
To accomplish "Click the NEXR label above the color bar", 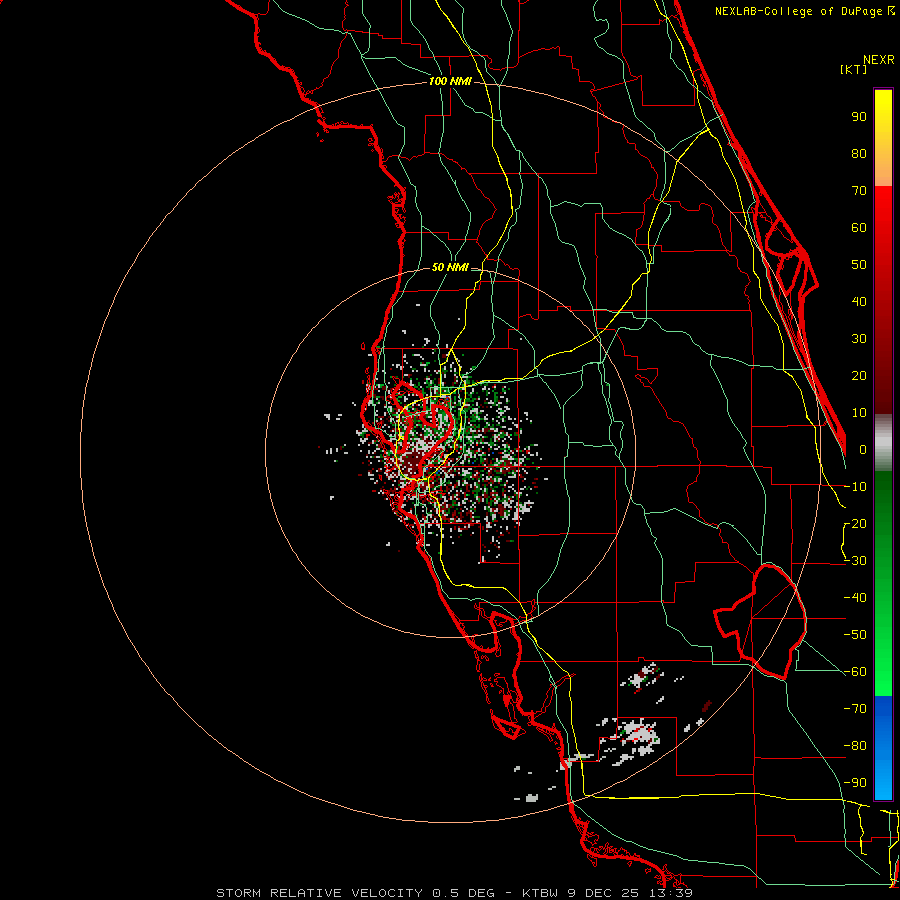I will click(x=879, y=60).
